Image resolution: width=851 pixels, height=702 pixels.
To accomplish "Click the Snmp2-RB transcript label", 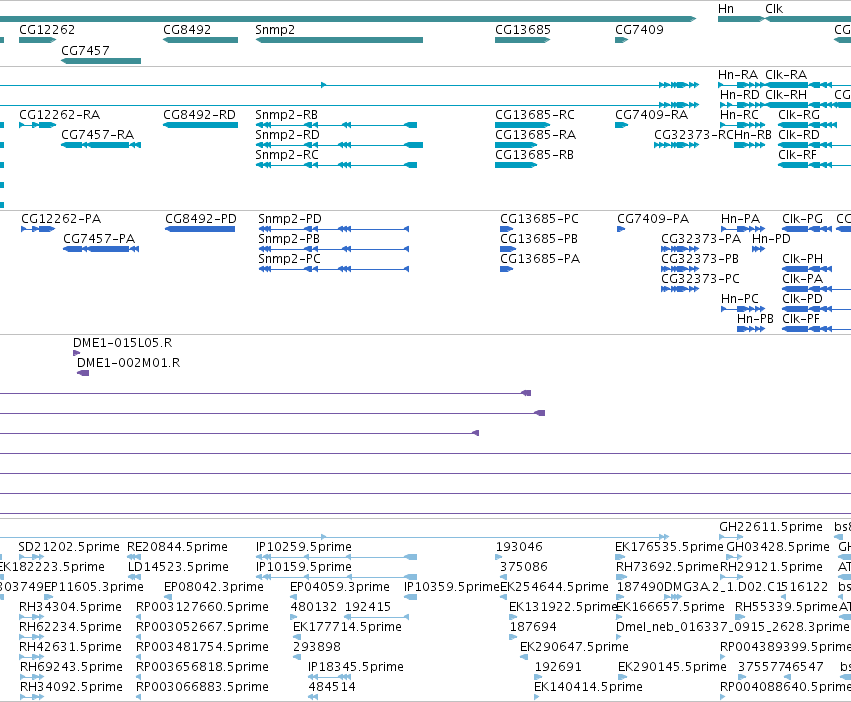I will point(287,115).
